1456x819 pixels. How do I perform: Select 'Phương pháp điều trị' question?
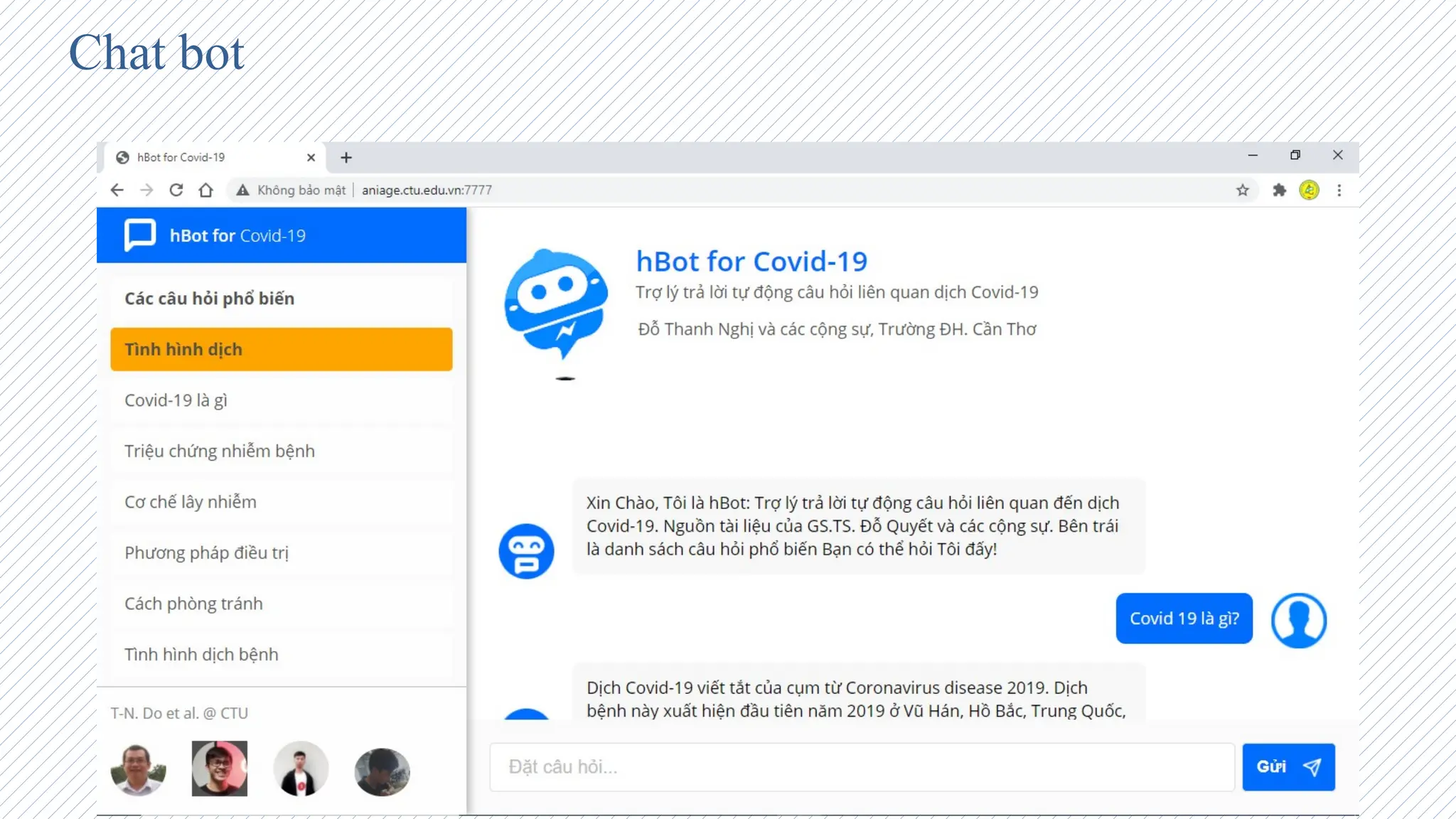[x=281, y=552]
